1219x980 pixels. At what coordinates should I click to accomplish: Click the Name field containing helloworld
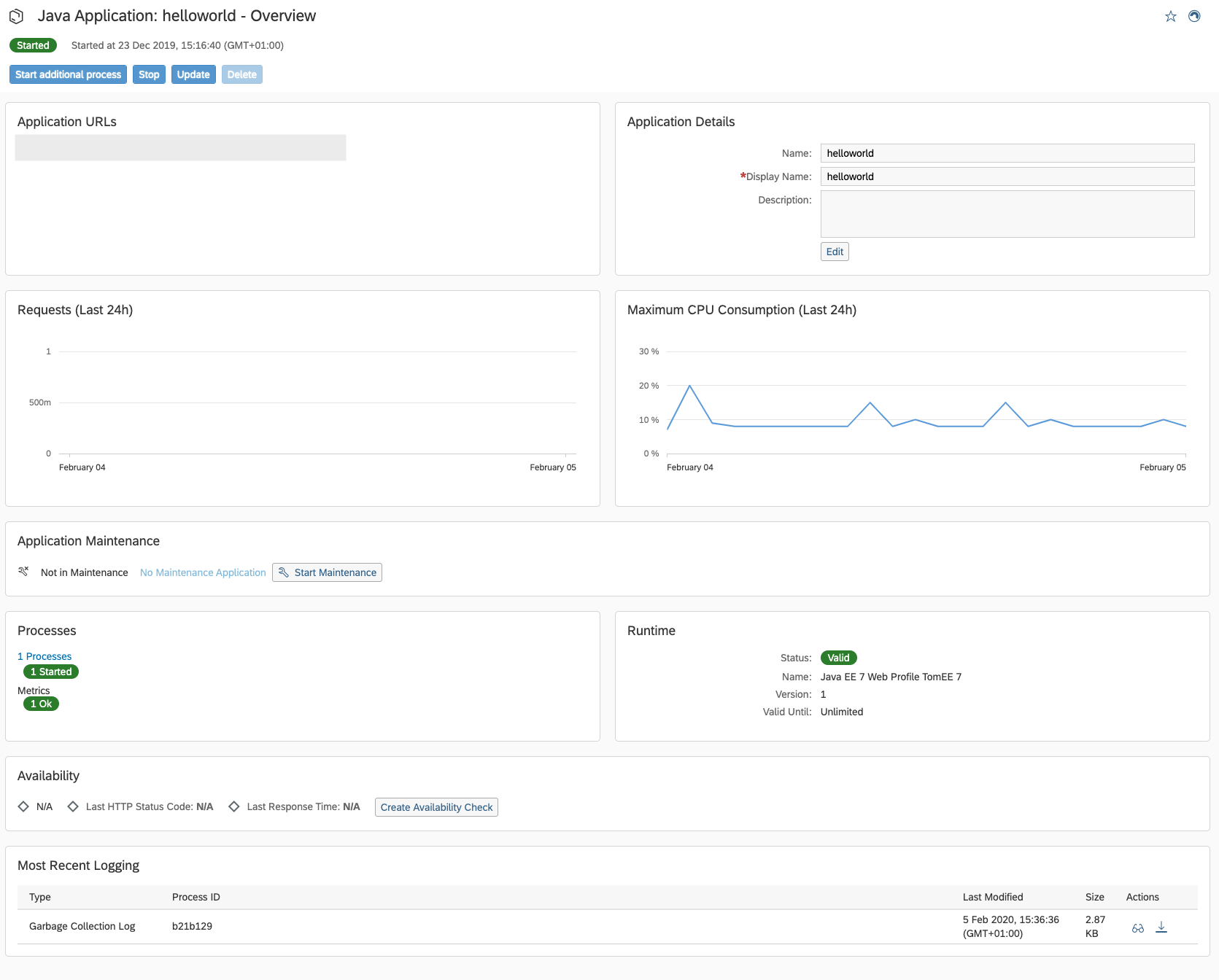coord(1007,152)
